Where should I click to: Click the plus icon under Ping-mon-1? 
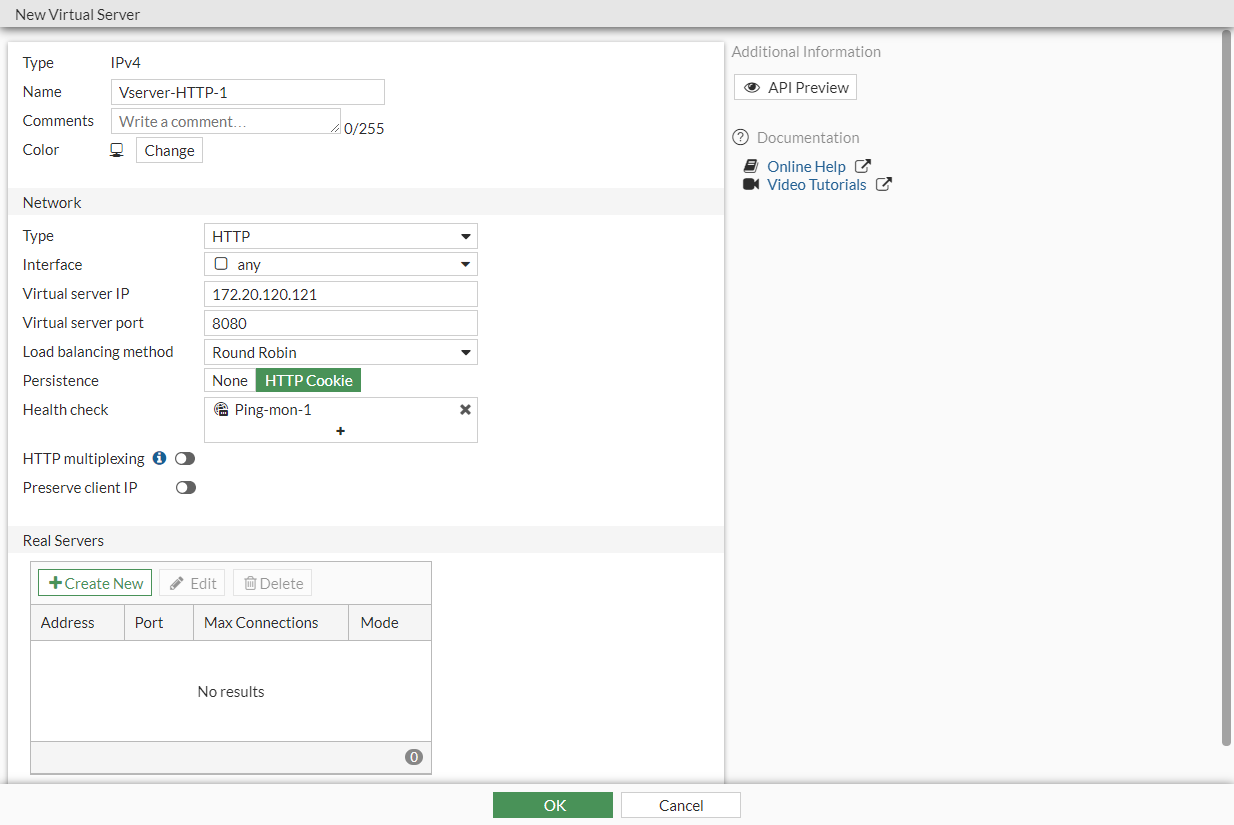[341, 431]
